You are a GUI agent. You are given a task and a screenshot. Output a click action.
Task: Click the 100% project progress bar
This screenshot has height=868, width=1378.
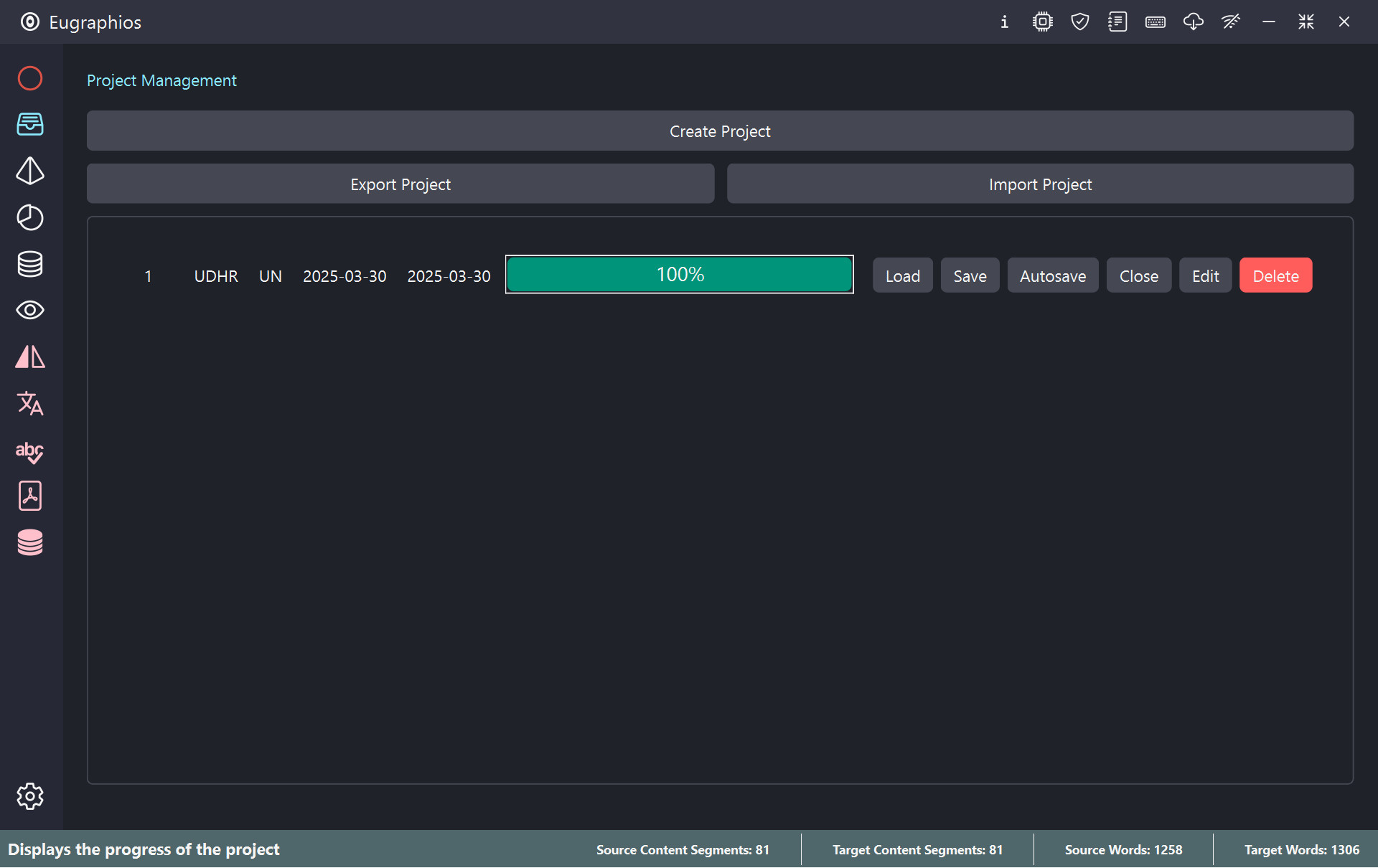coord(679,275)
